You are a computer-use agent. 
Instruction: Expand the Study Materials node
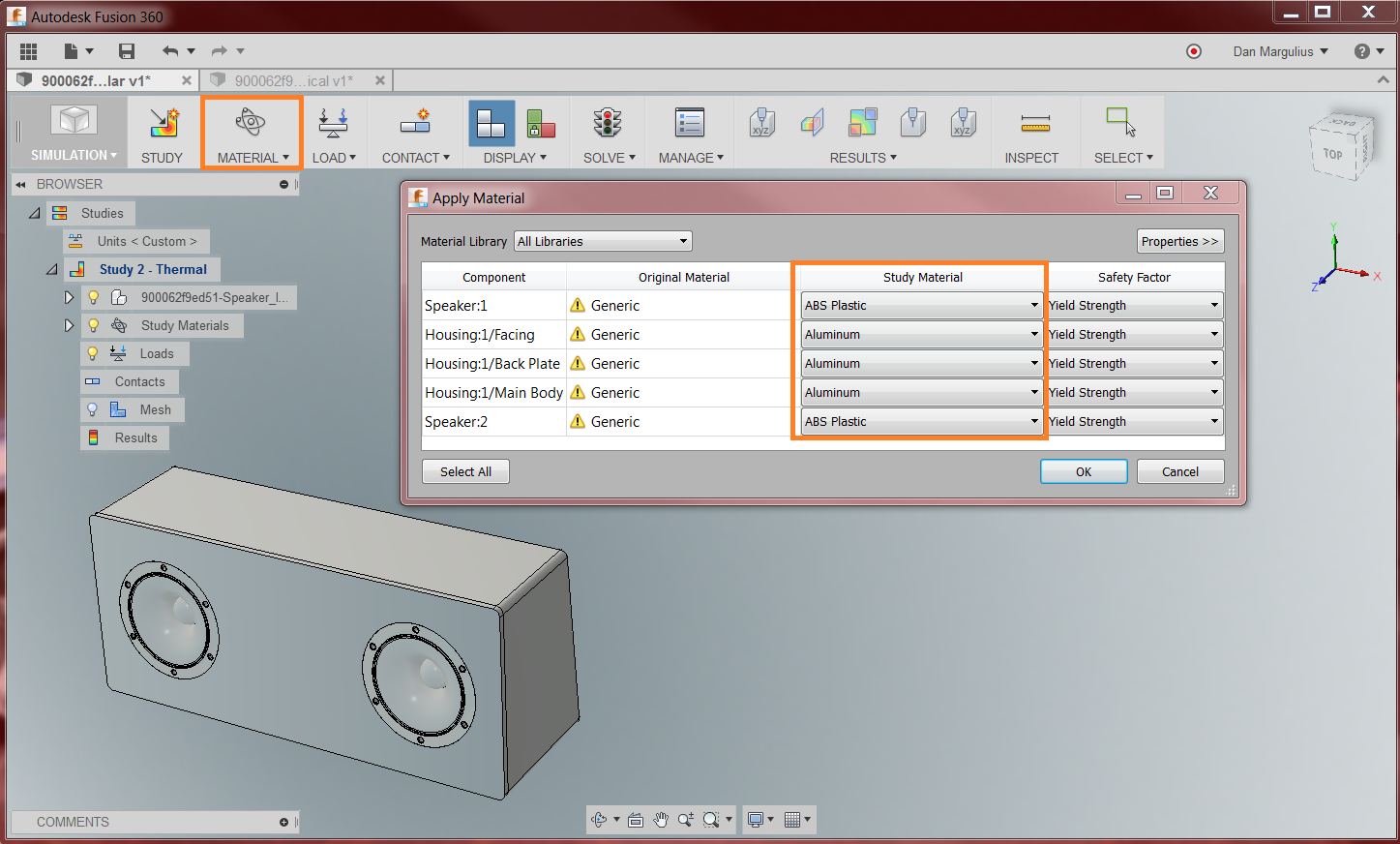[x=69, y=325]
